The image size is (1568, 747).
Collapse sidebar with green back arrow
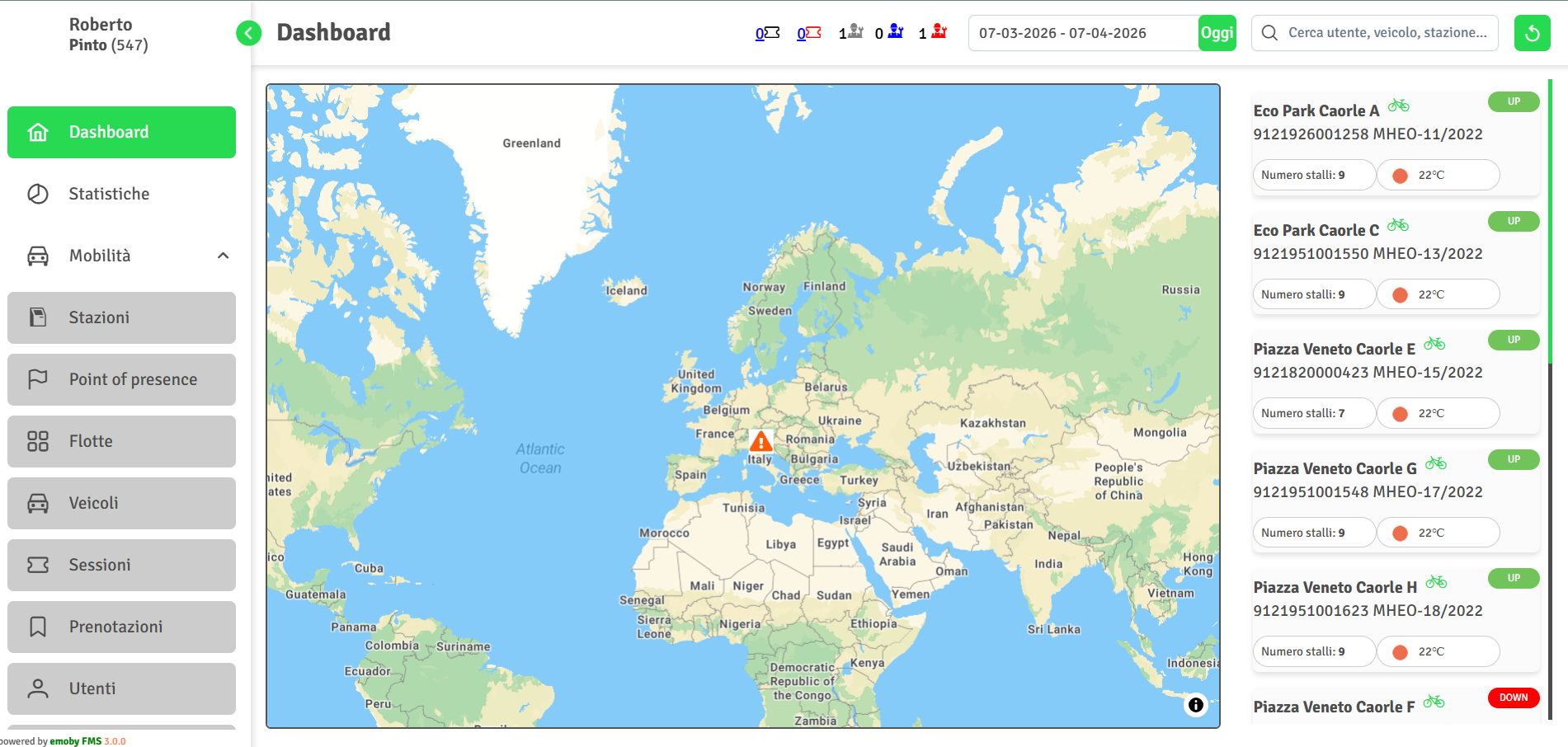point(248,33)
